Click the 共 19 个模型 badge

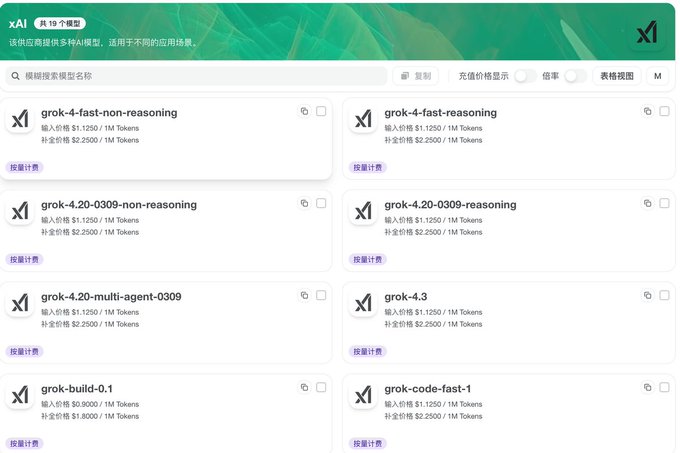pyautogui.click(x=60, y=23)
